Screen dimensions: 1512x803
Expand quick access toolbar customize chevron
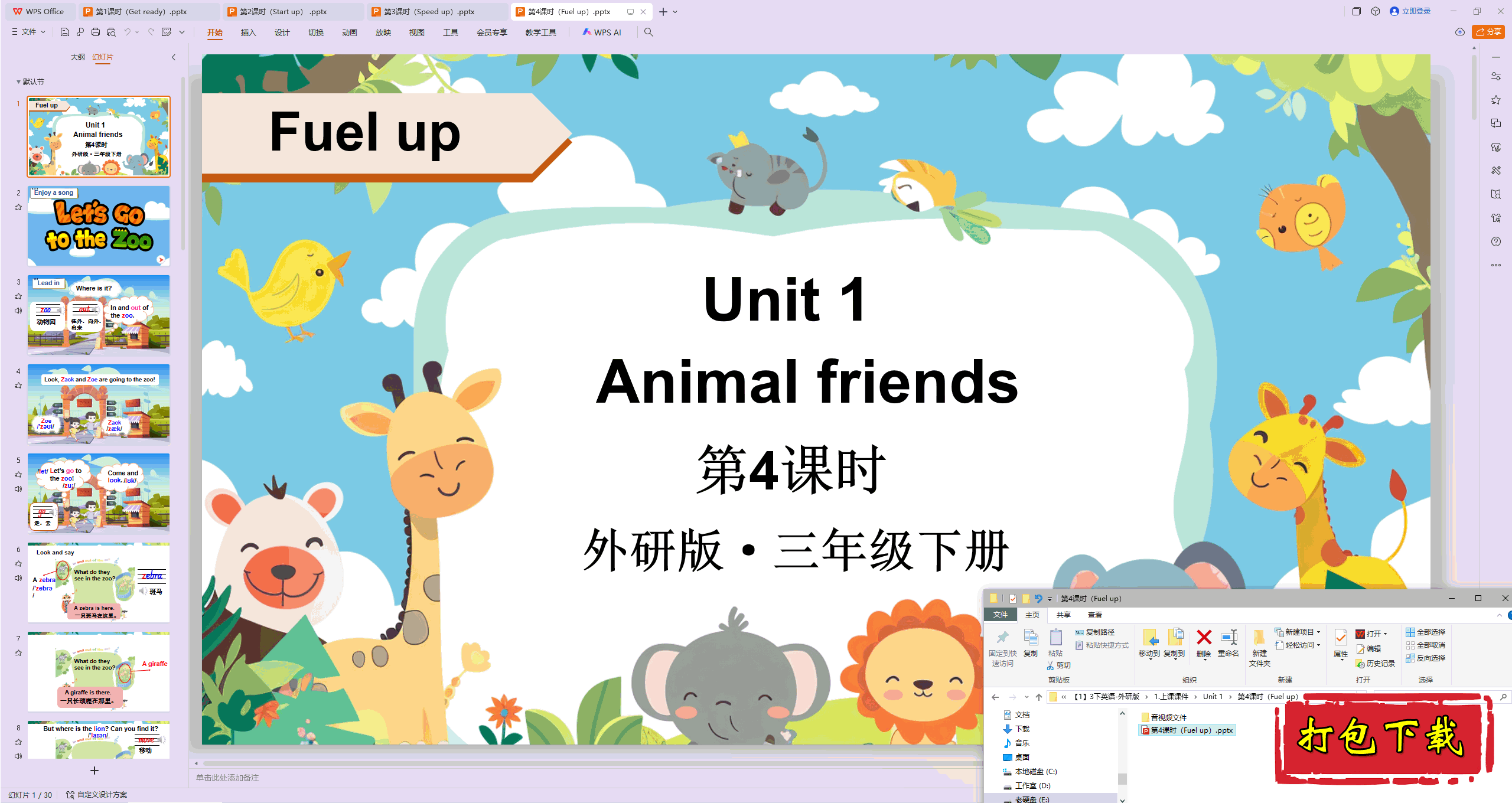[x=182, y=32]
